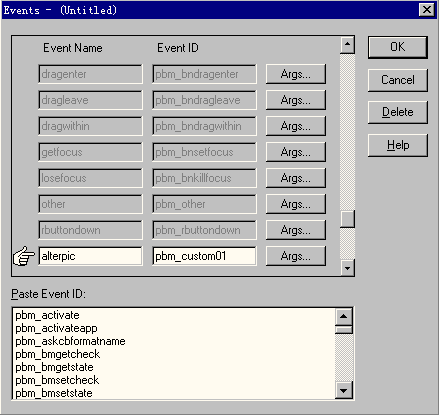Click the pointing hand row indicator icon
Viewport: 439px width, 415px height.
tap(23, 256)
